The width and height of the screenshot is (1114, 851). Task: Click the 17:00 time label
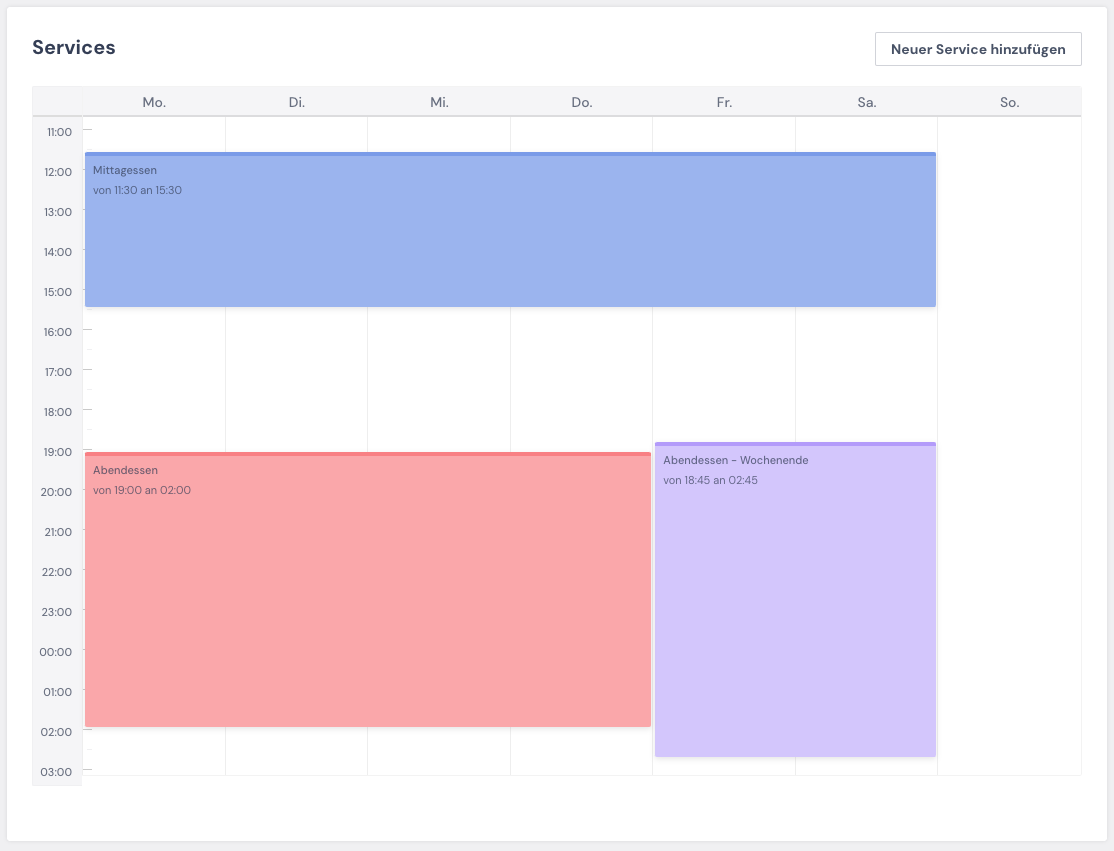(58, 372)
